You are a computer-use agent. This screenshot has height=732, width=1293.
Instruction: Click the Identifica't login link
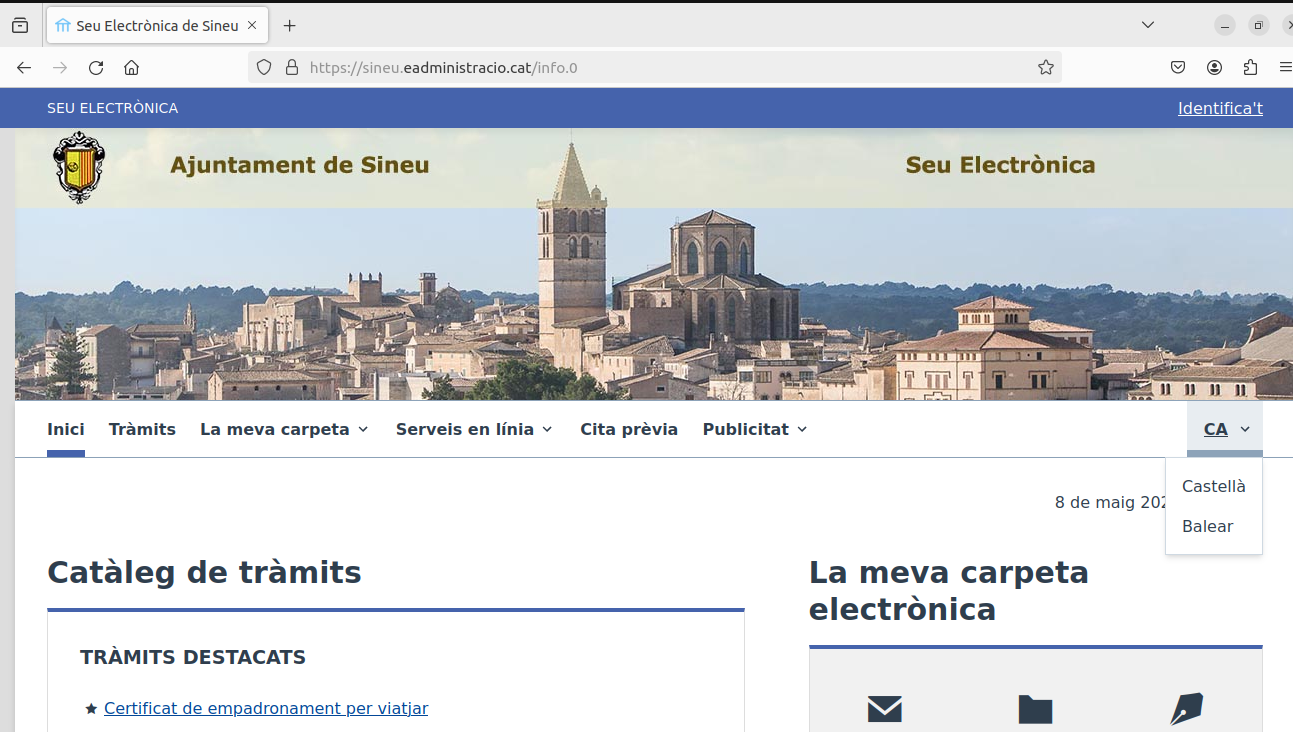[x=1220, y=108]
